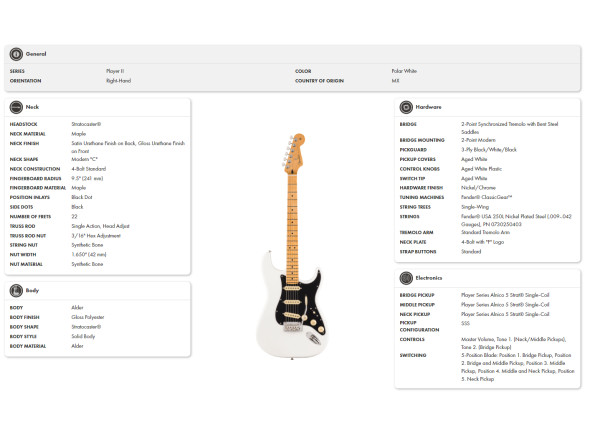Click the white Stratocaster guitar image
The image size is (590, 434).
pos(293,246)
